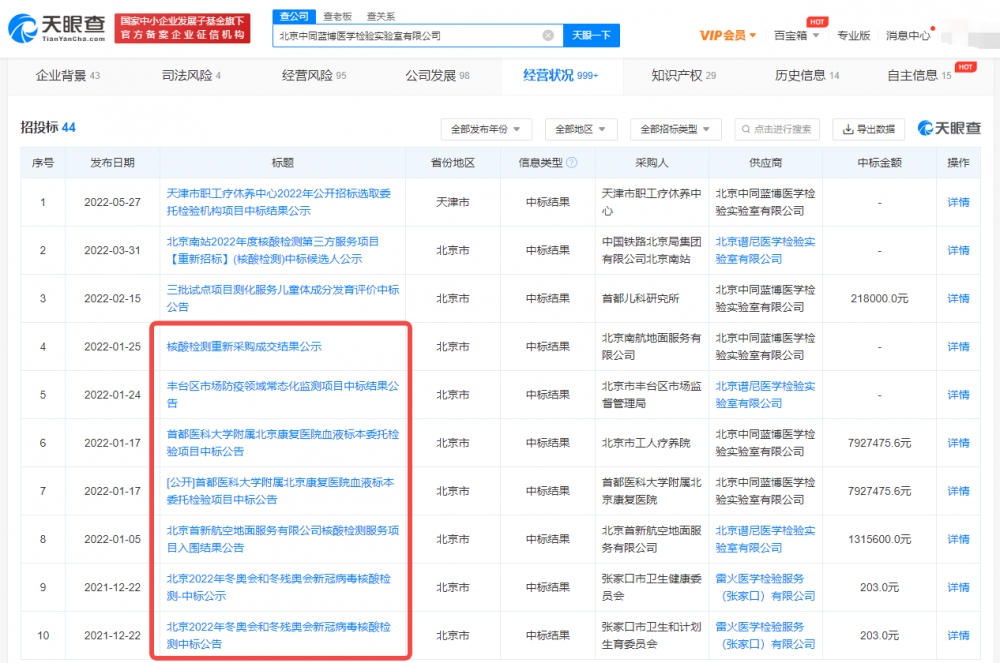This screenshot has height=663, width=1000.
Task: Click 详情 for the 2022-05-27 row
Action: tap(958, 202)
